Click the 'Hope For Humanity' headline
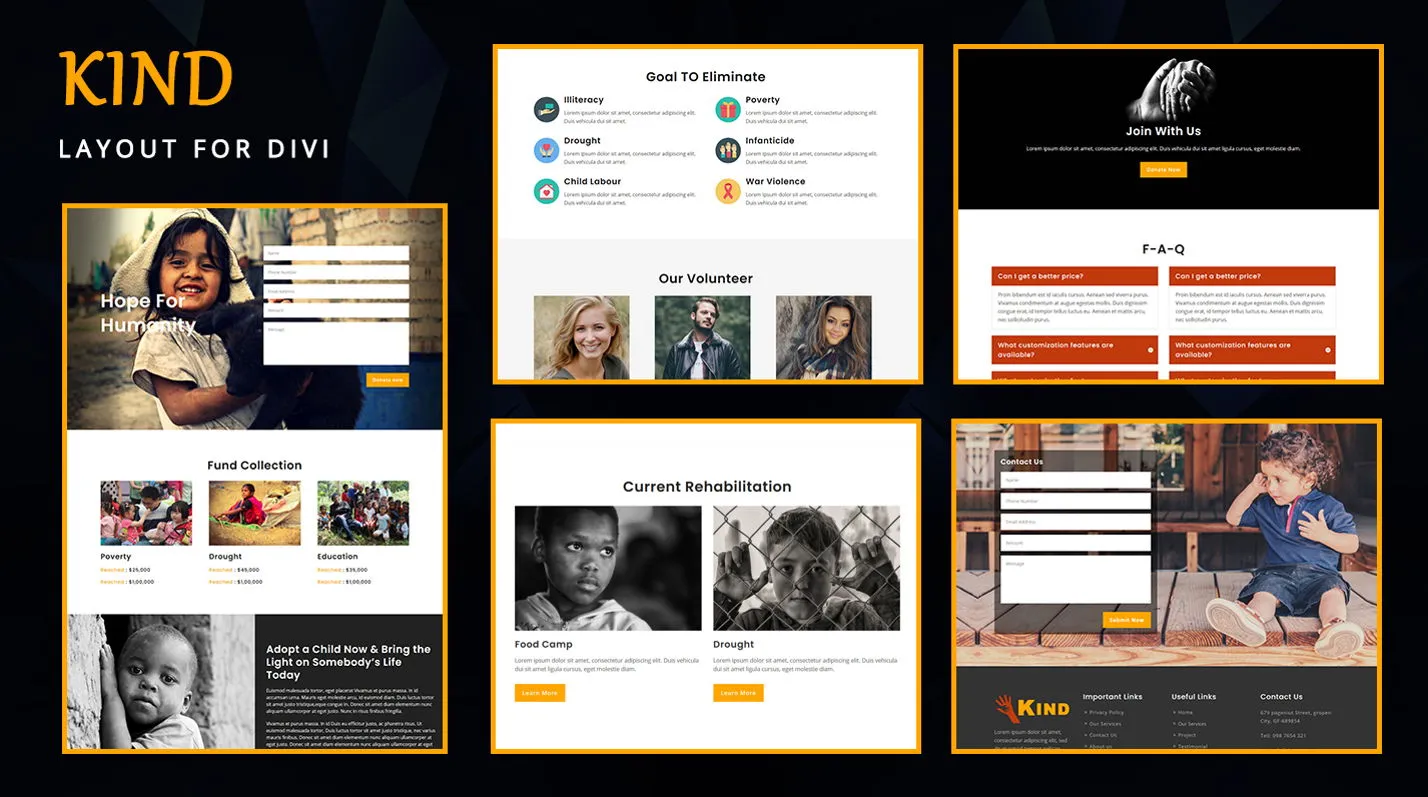Image resolution: width=1428 pixels, height=797 pixels. tap(148, 313)
